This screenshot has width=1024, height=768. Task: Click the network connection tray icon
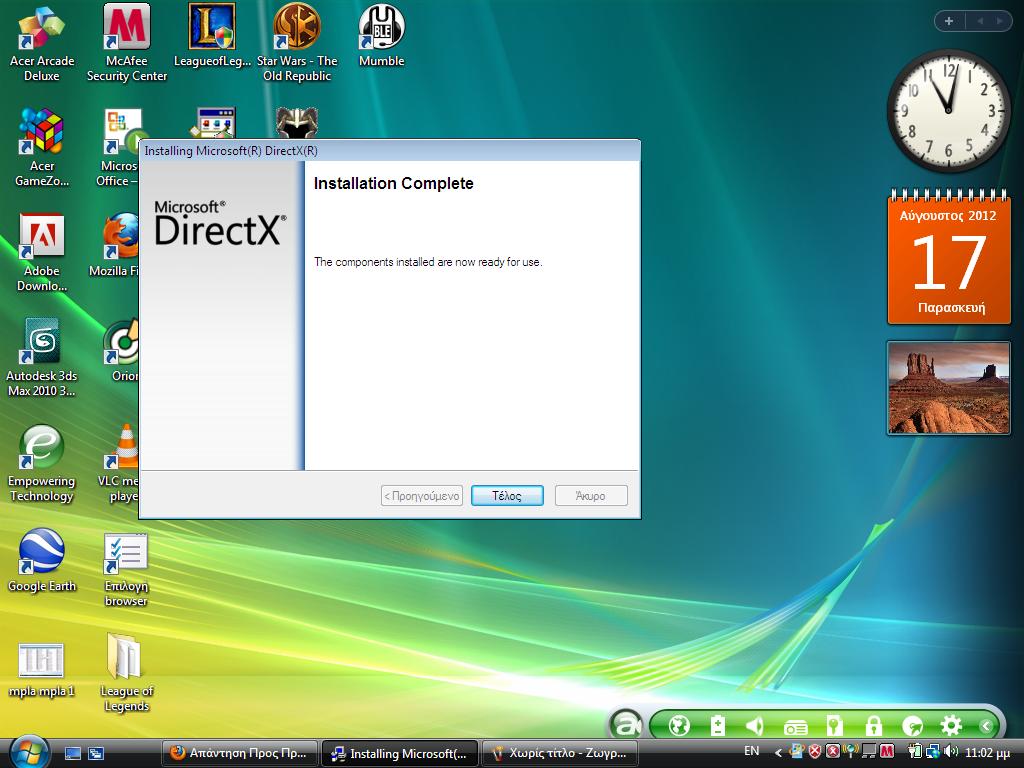tap(932, 752)
